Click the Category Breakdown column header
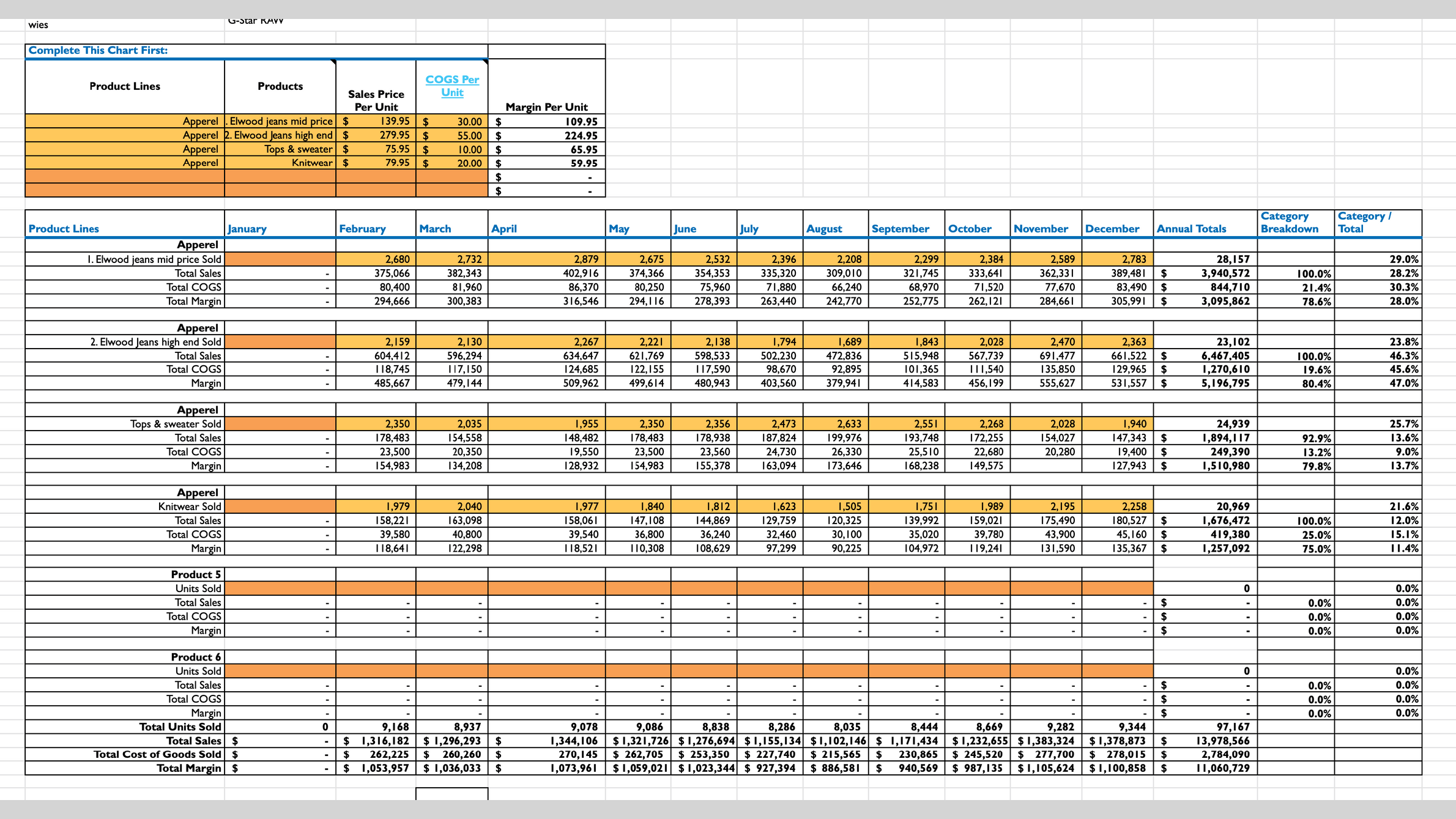This screenshot has width=1456, height=819. (x=1296, y=223)
